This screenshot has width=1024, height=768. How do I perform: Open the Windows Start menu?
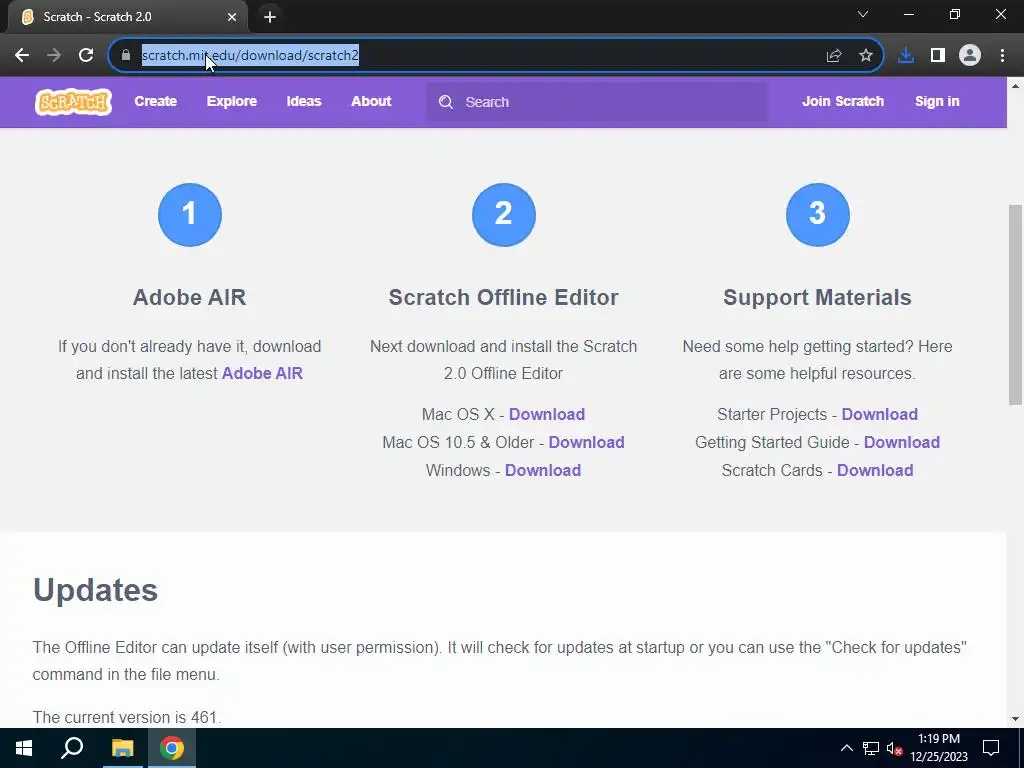click(x=24, y=748)
